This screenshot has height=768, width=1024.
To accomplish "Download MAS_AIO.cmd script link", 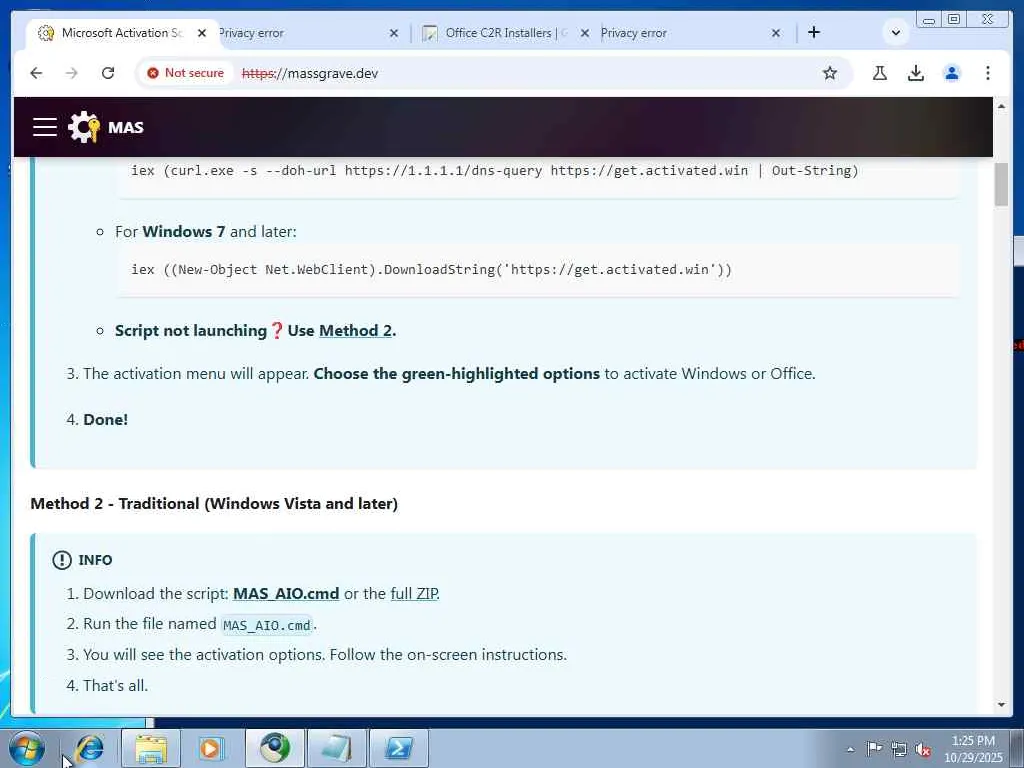I will pos(286,594).
